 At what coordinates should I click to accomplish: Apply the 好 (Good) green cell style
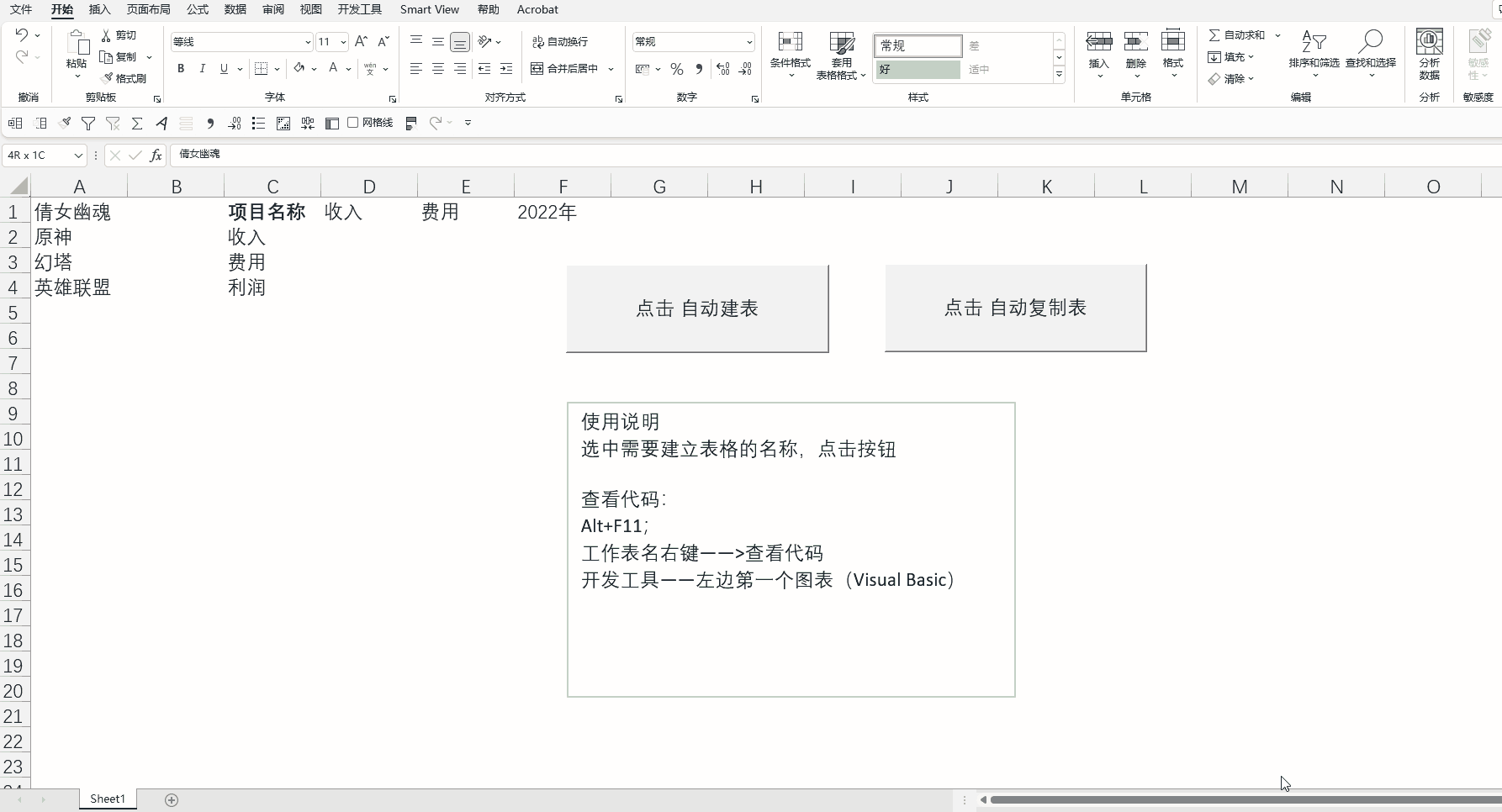coord(918,70)
